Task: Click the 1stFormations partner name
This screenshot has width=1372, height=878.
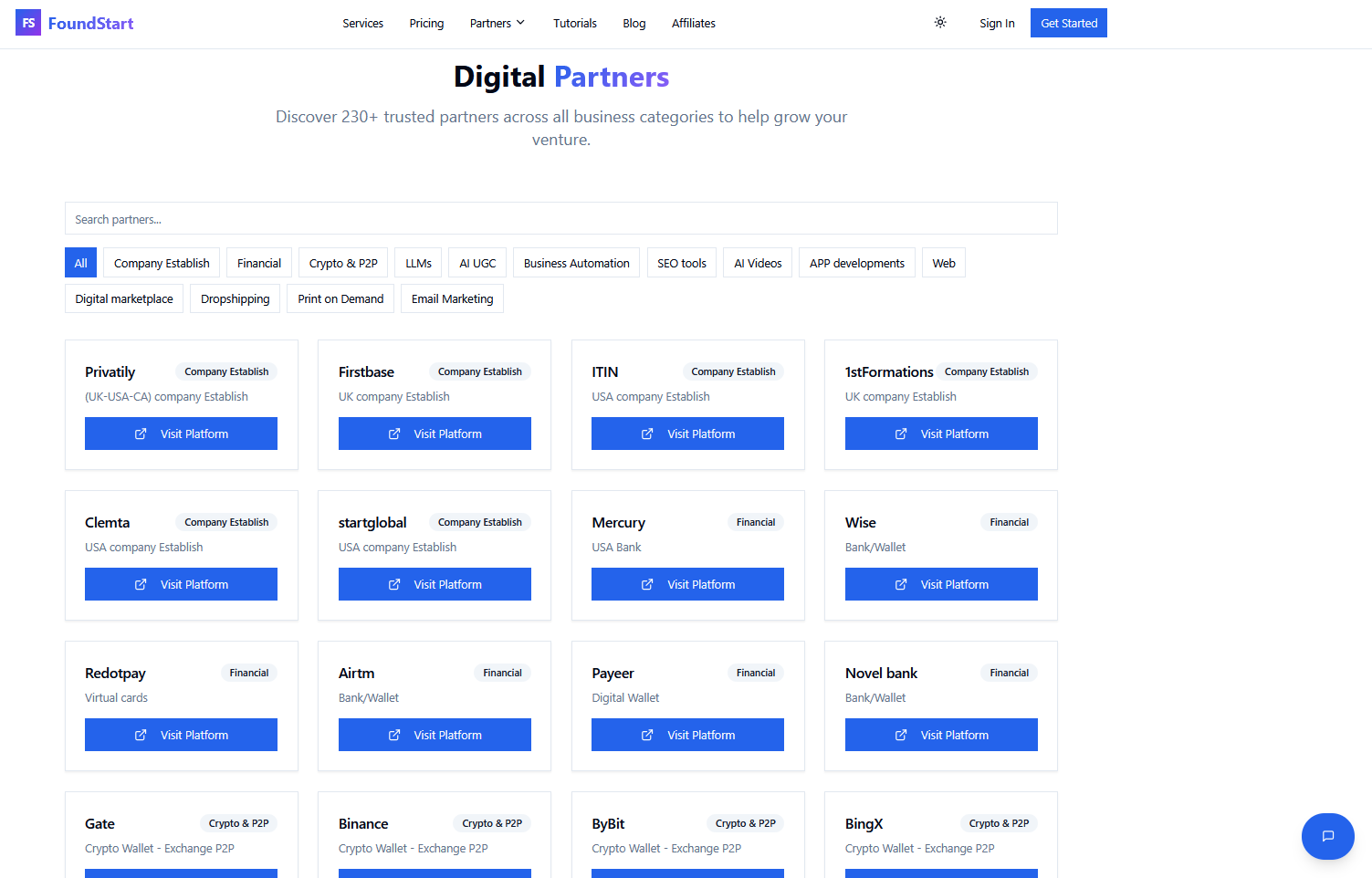Action: tap(889, 371)
